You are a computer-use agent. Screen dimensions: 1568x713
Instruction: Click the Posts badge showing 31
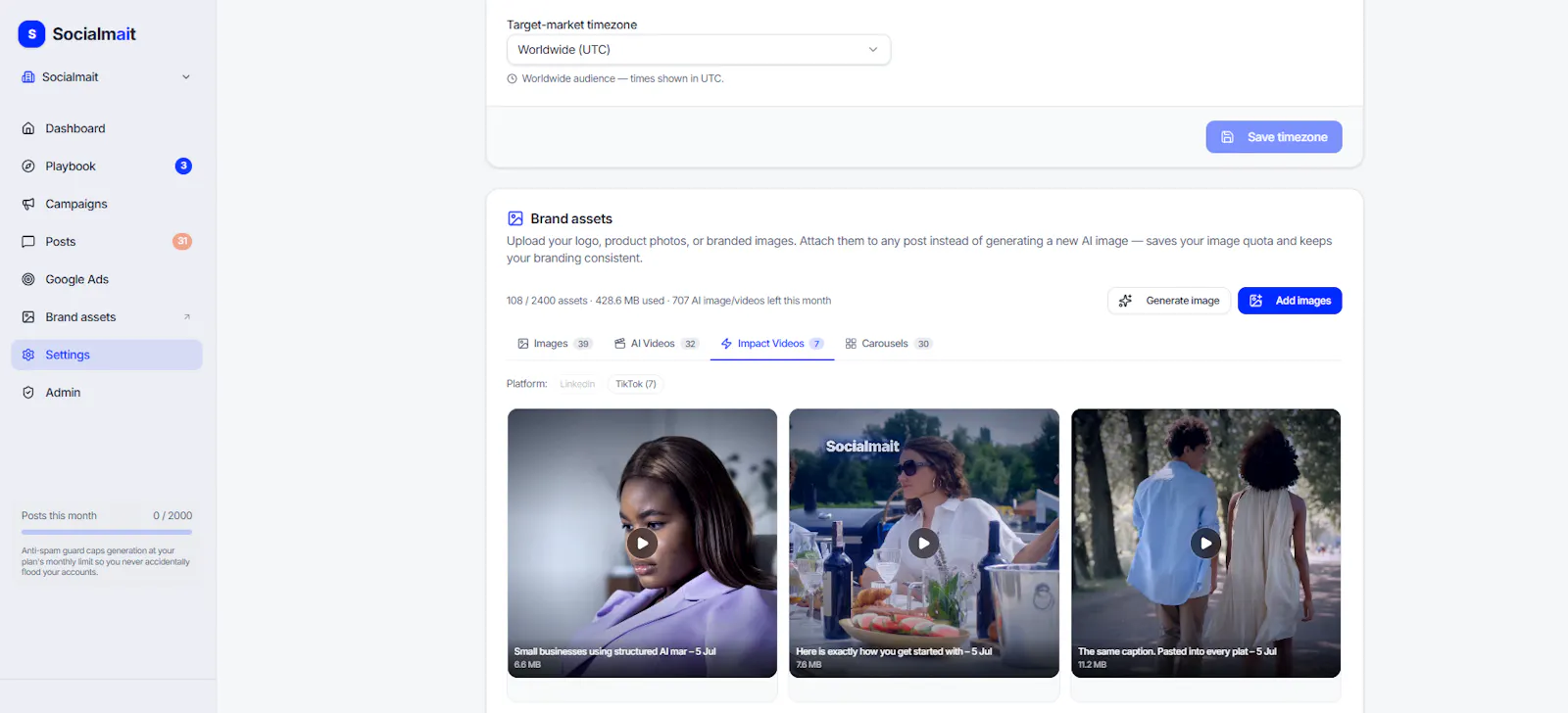182,242
